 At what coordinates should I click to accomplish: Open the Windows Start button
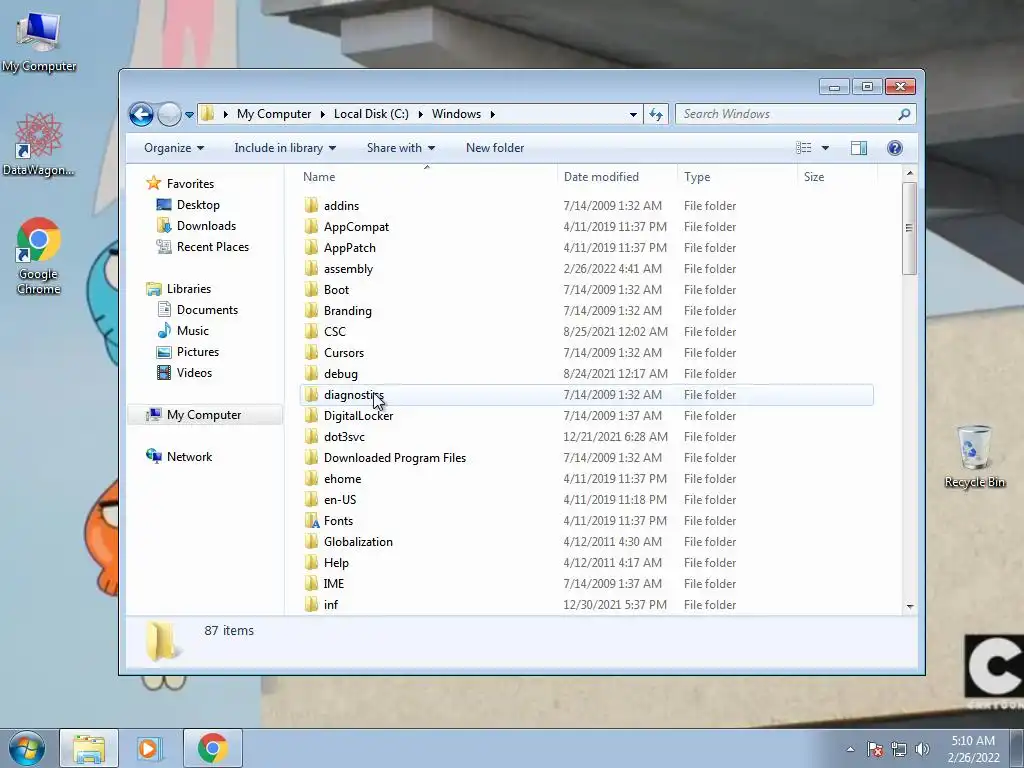27,748
